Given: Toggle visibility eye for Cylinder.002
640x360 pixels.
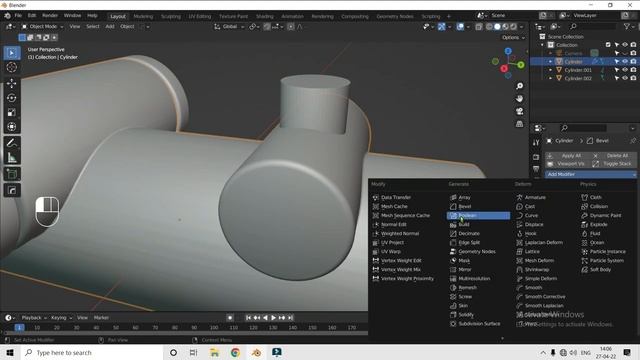Looking at the screenshot, I should point(625,78).
